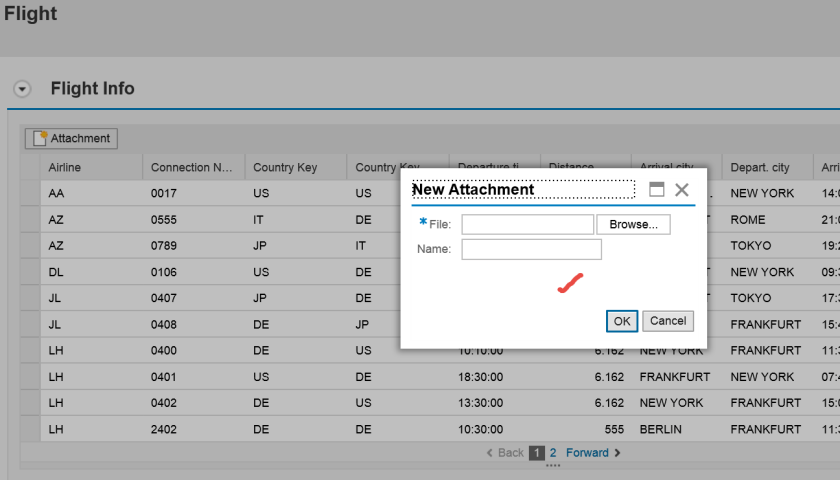Select the row for flight LH 2402

(x=30, y=429)
